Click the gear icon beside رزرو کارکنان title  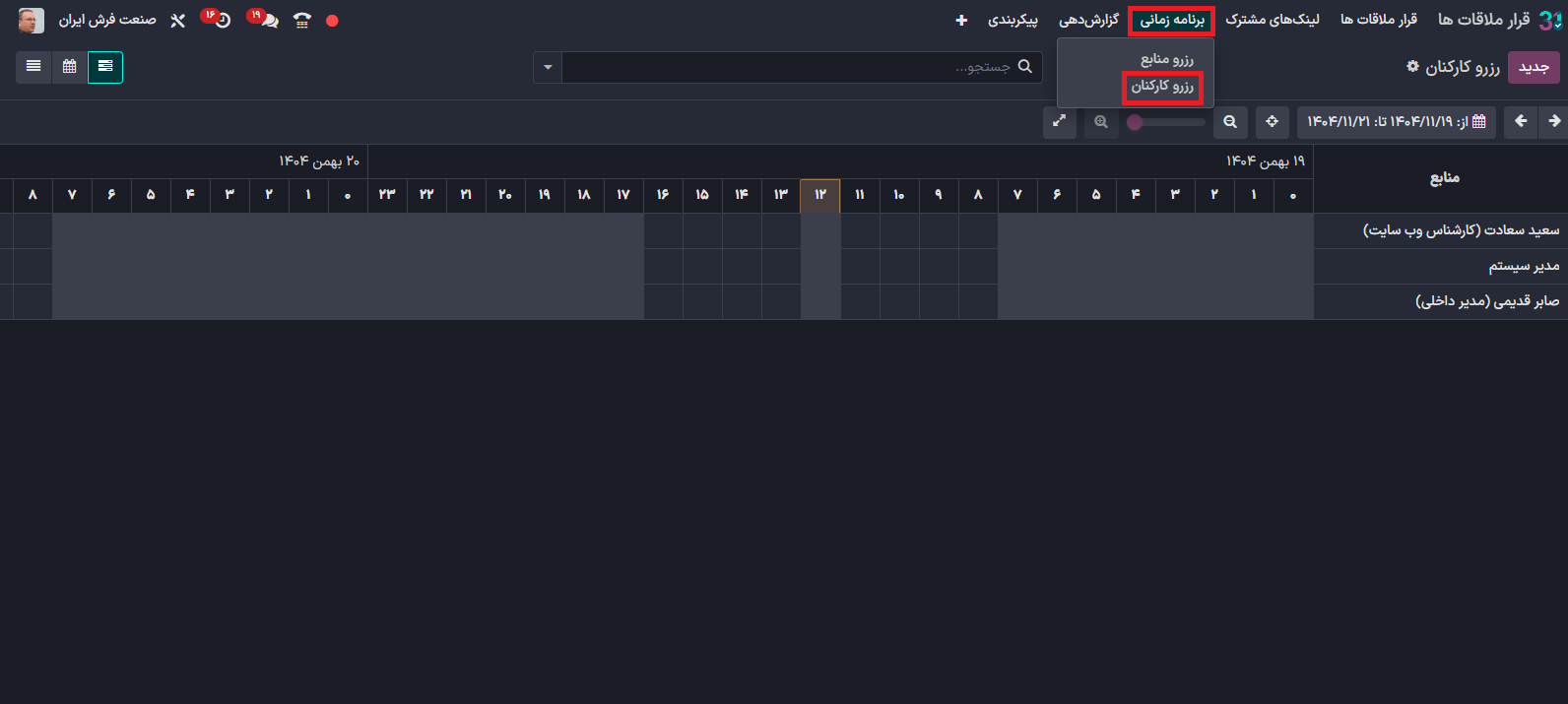(x=1412, y=67)
